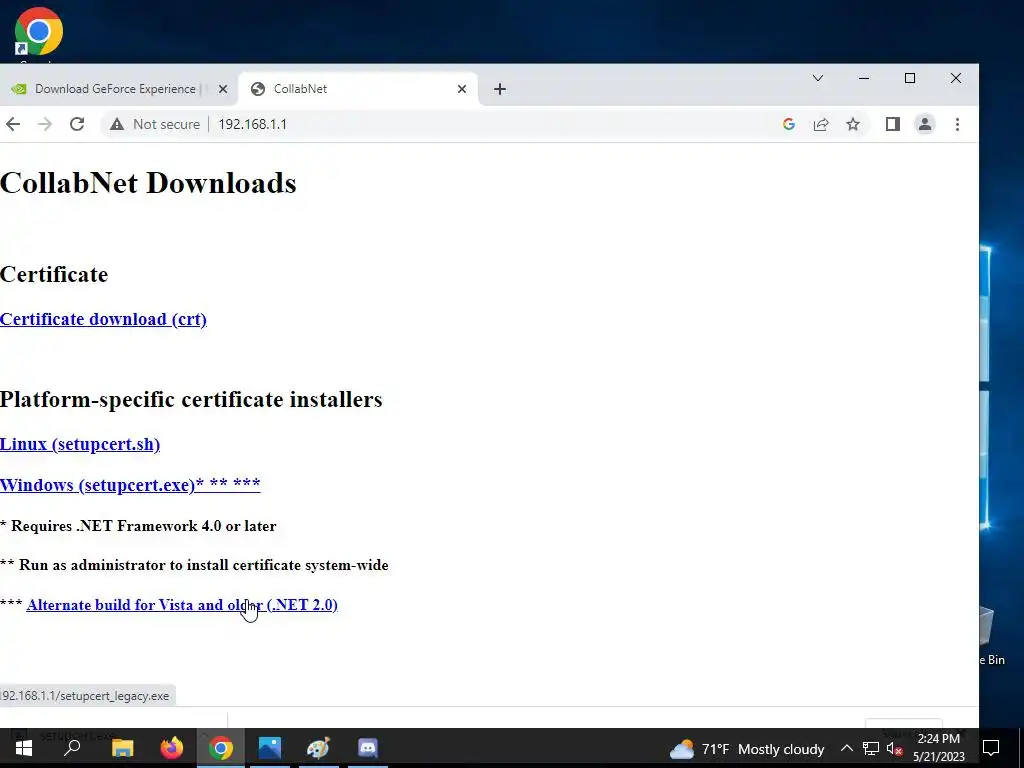Click the Google icon in address bar
Screen dimensions: 1024x768
[x=789, y=124]
